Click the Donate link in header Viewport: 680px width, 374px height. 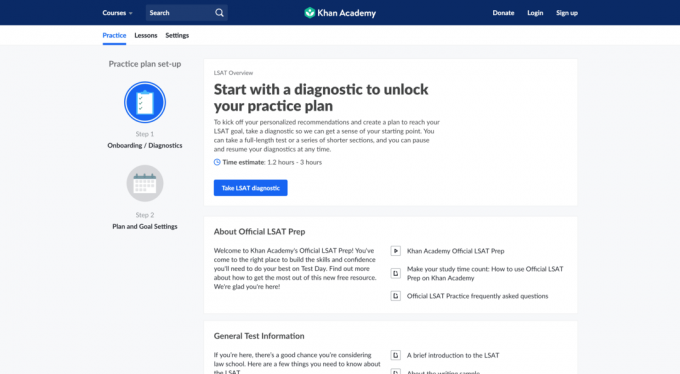click(503, 13)
